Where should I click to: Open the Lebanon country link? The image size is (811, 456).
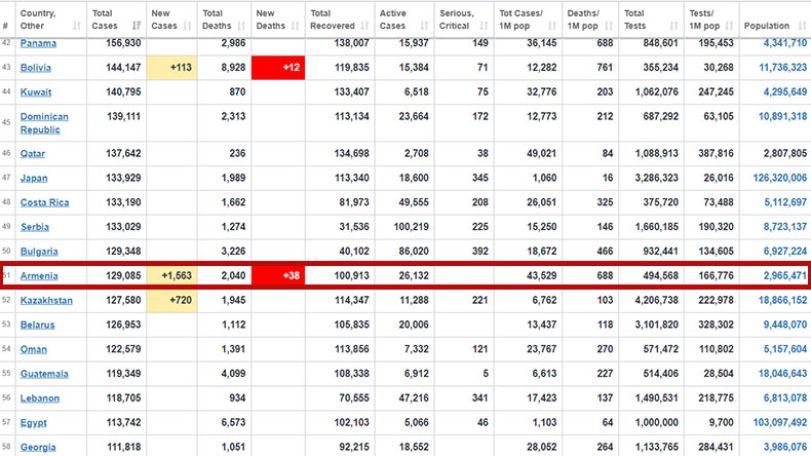point(40,398)
